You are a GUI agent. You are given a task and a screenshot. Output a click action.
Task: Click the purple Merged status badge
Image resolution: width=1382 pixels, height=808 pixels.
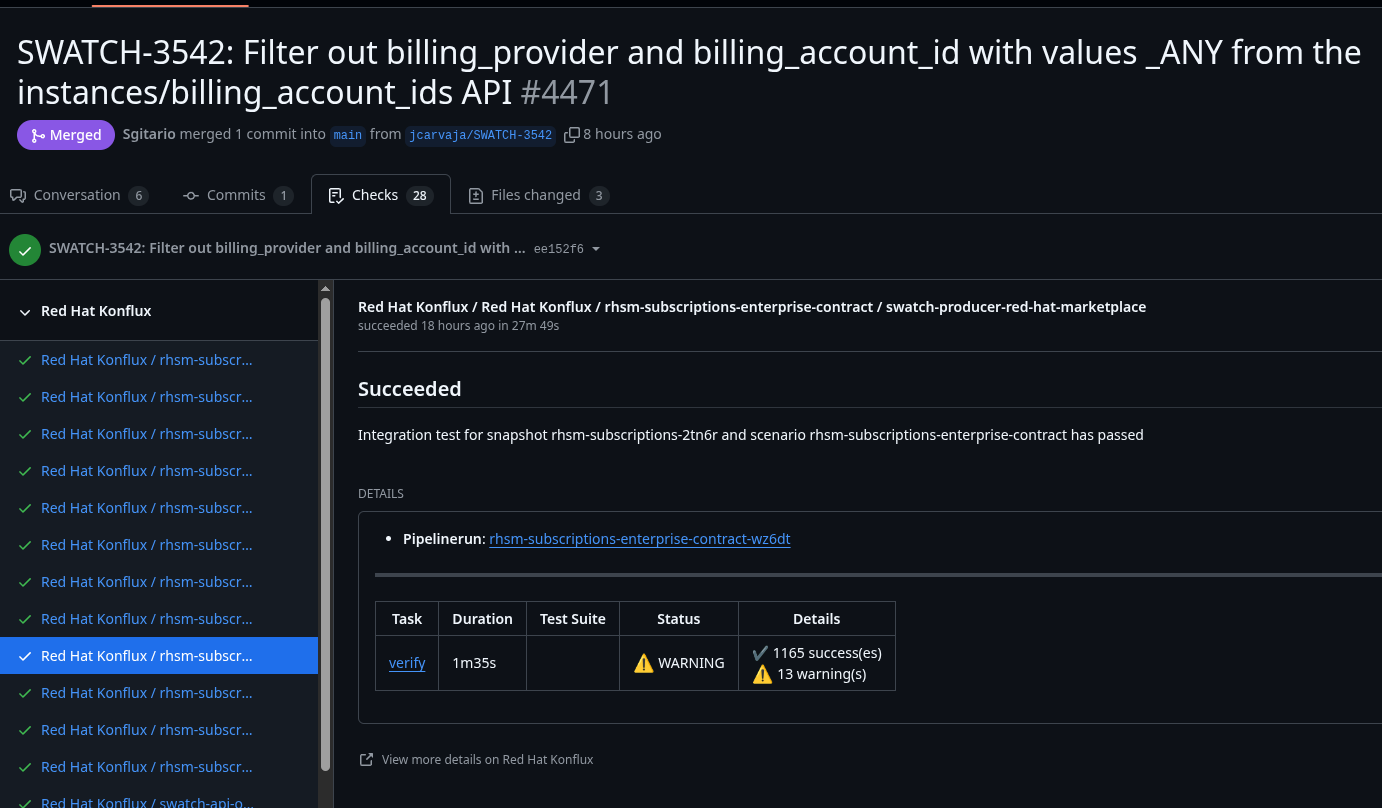coord(66,135)
